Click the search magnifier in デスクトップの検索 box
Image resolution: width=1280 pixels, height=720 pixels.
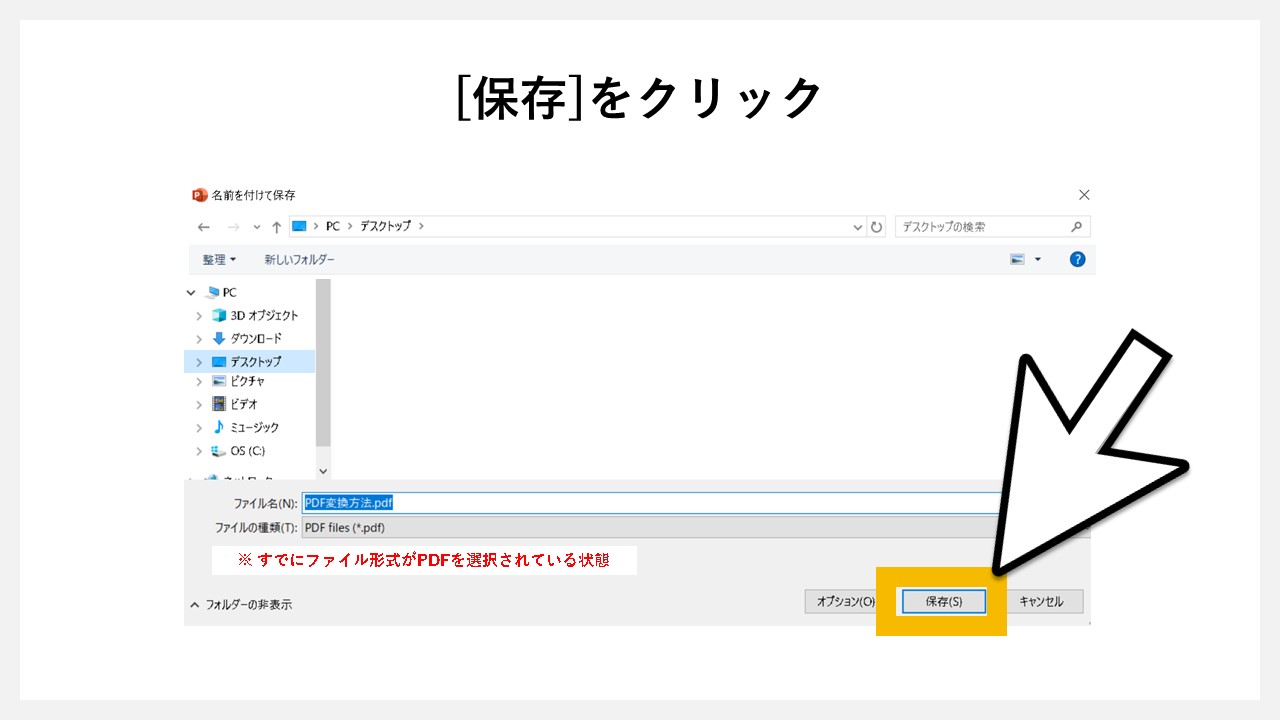pyautogui.click(x=1079, y=226)
